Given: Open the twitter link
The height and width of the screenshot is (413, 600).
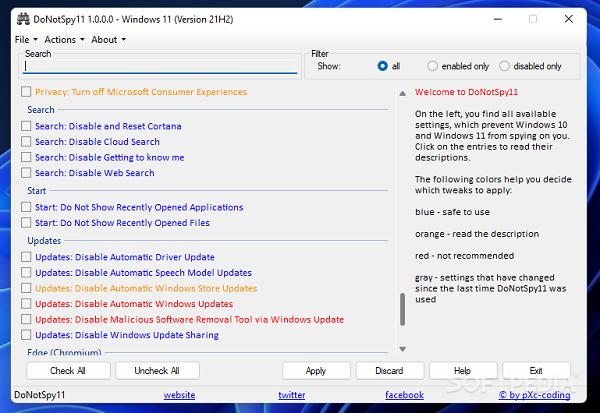Looking at the screenshot, I should click(292, 395).
